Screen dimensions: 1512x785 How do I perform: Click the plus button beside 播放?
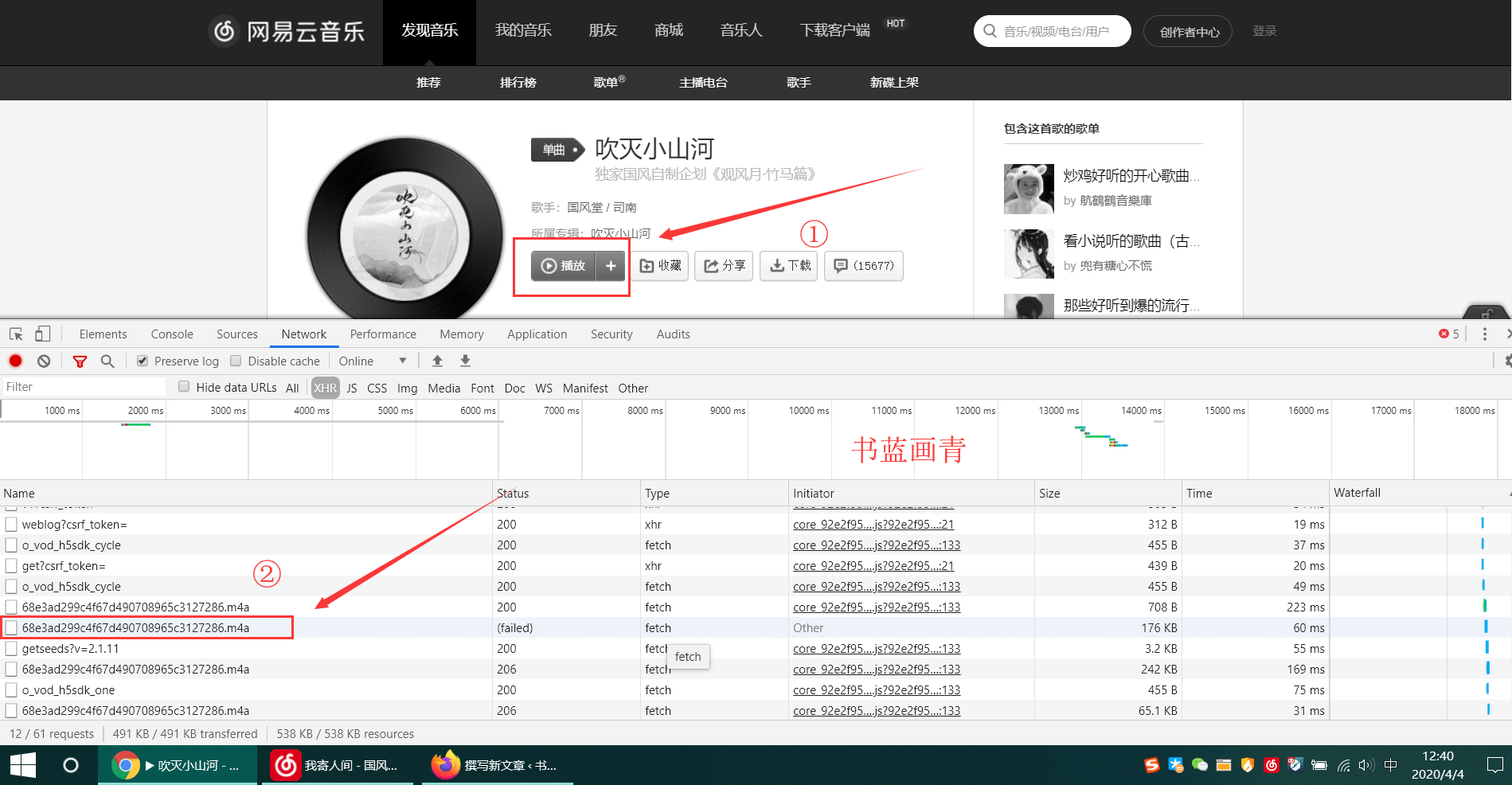[x=611, y=266]
